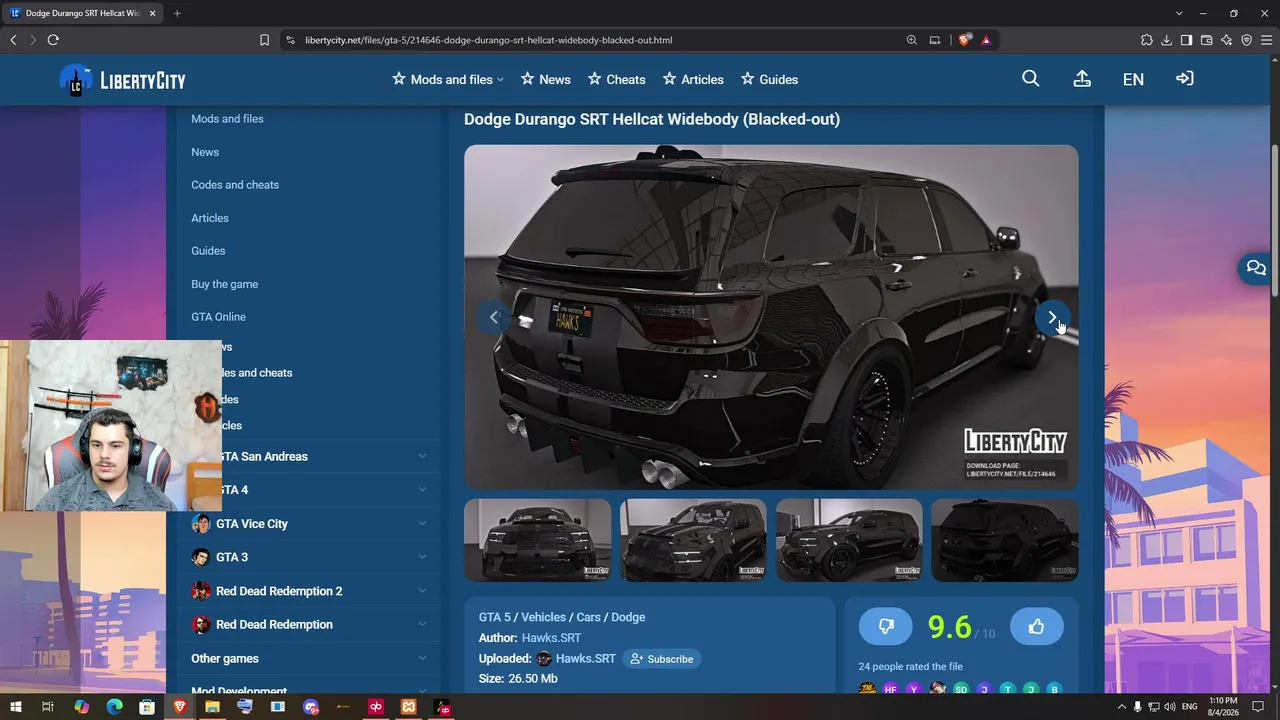Reload the page
Screen dimensions: 1280x720
point(53,40)
